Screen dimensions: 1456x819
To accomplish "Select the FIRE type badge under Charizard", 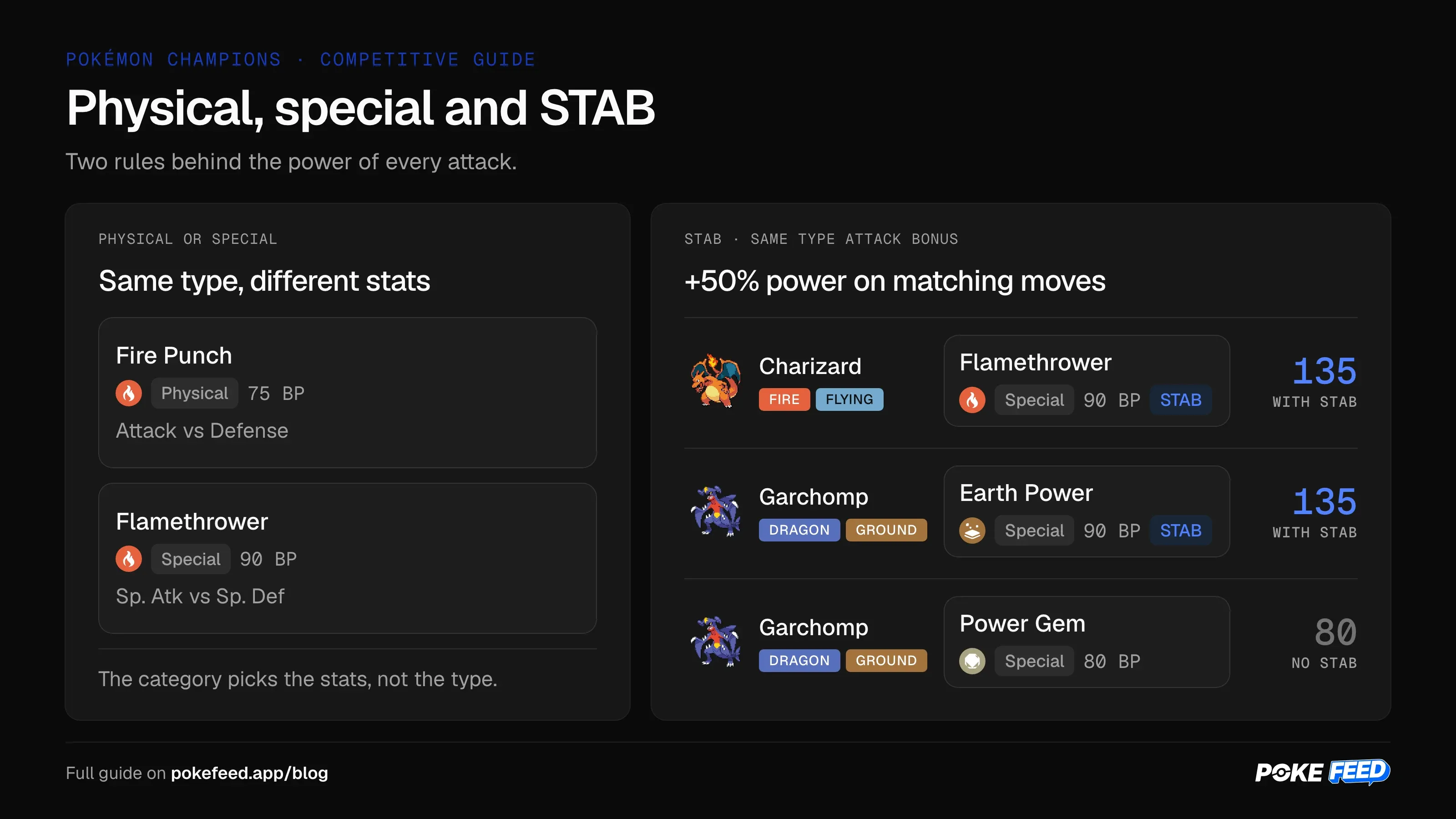I will pos(784,399).
